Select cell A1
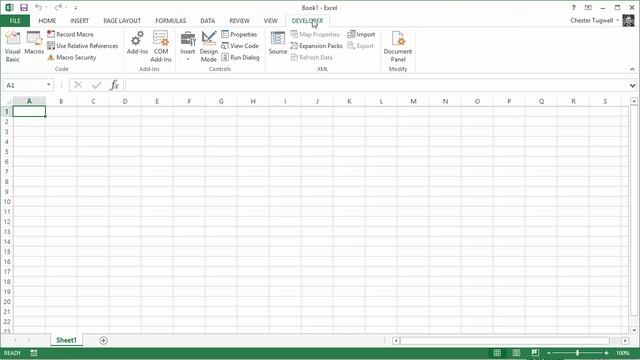640x360 pixels. tap(29, 111)
